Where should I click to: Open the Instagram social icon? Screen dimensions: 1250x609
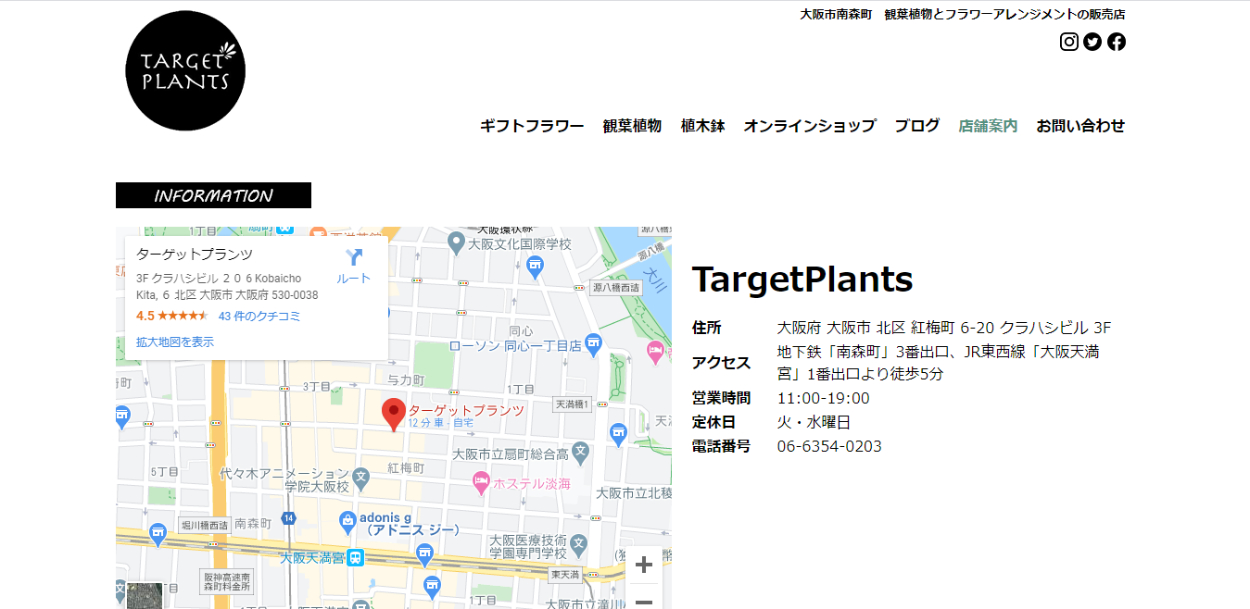1069,42
